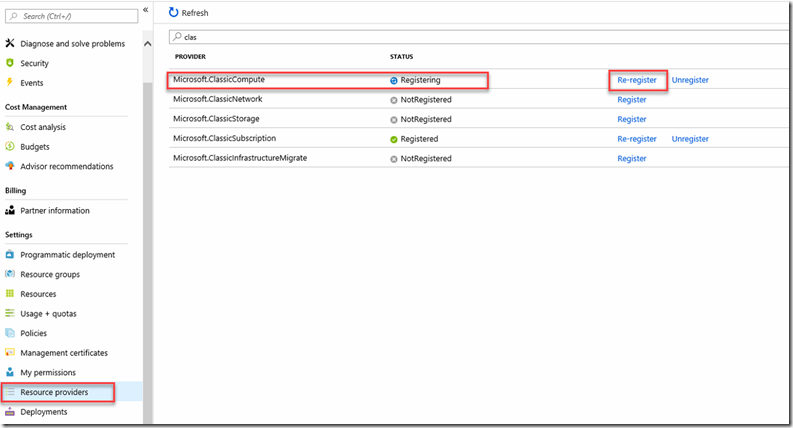Register Microsoft.ClassicStorage
This screenshot has width=793, height=428.
632,119
